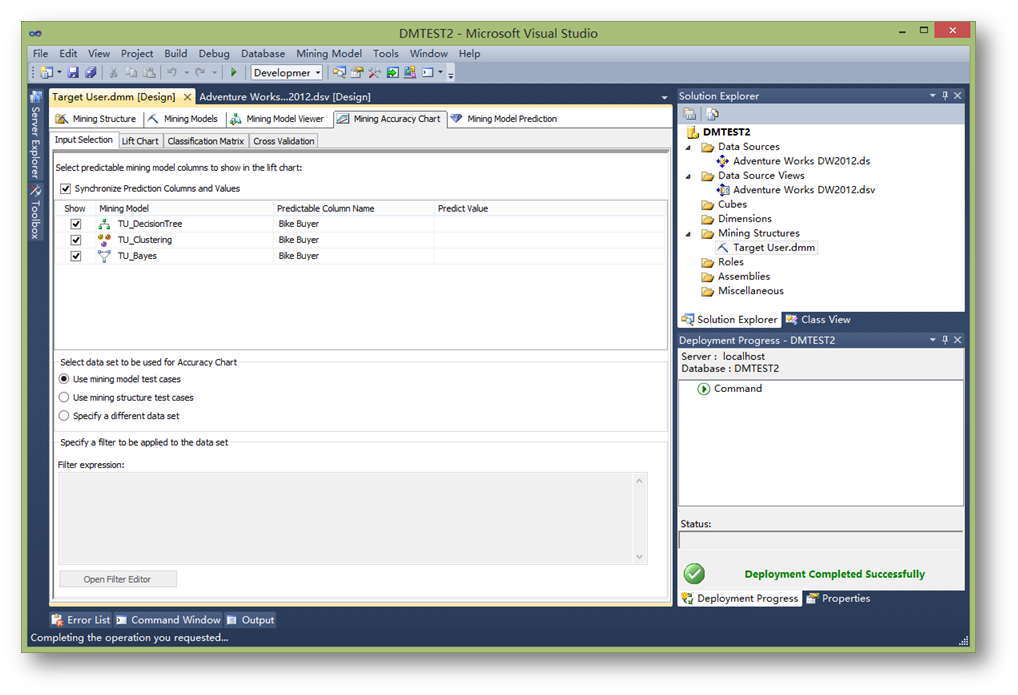The height and width of the screenshot is (695, 1018).
Task: Open the Mining Model menu
Action: click(x=329, y=54)
